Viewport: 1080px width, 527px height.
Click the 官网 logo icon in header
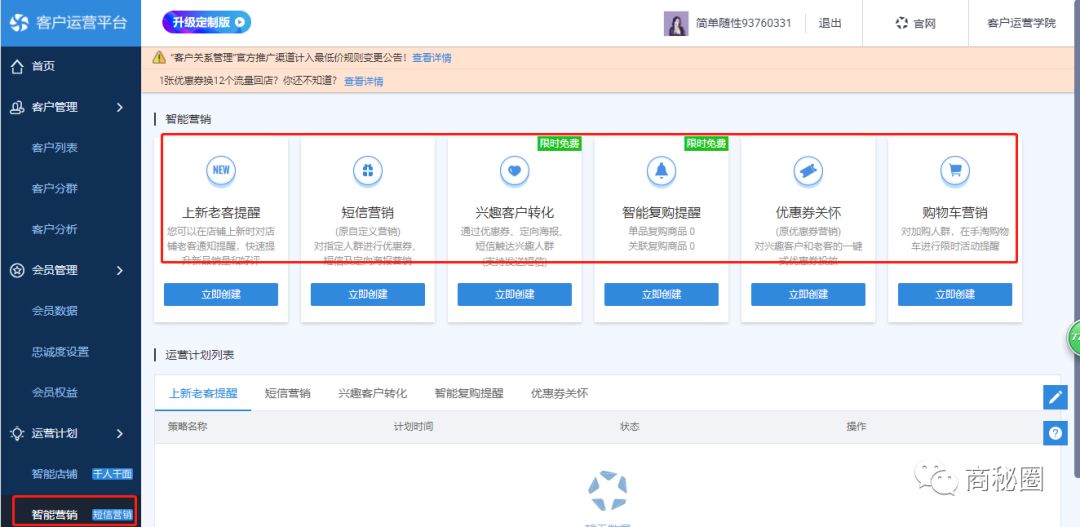(x=902, y=23)
